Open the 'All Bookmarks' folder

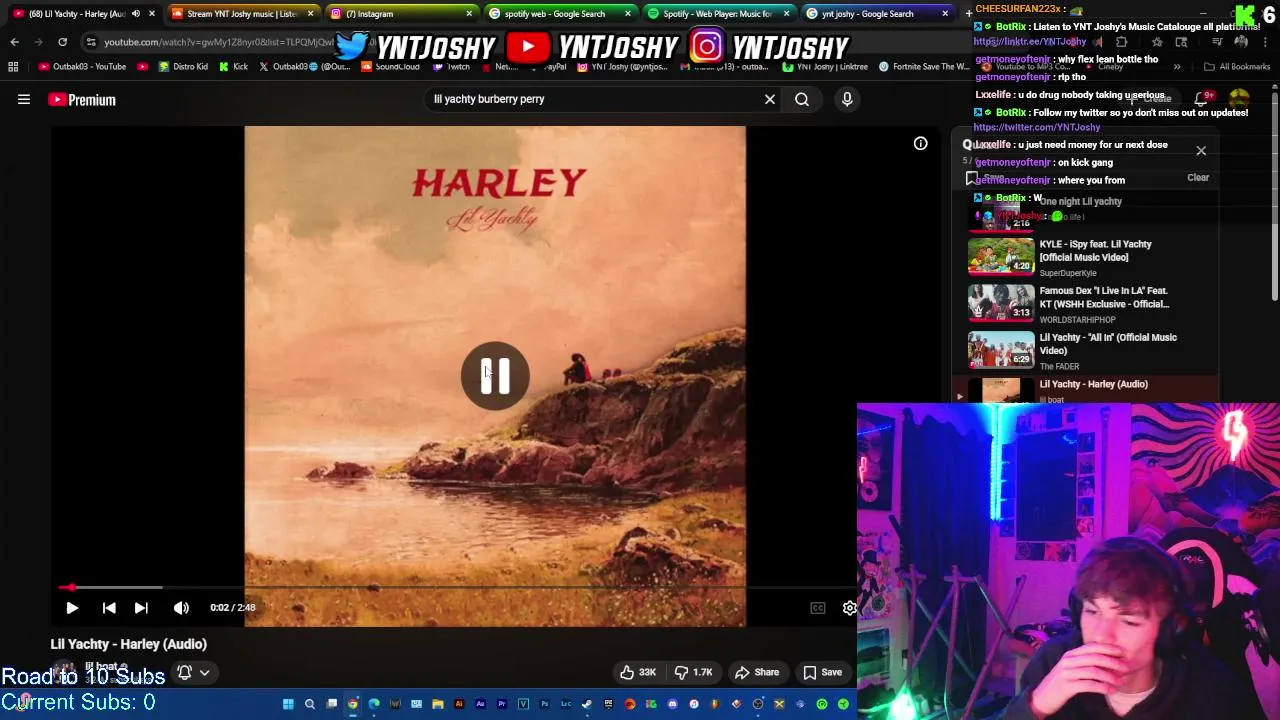coord(1237,67)
